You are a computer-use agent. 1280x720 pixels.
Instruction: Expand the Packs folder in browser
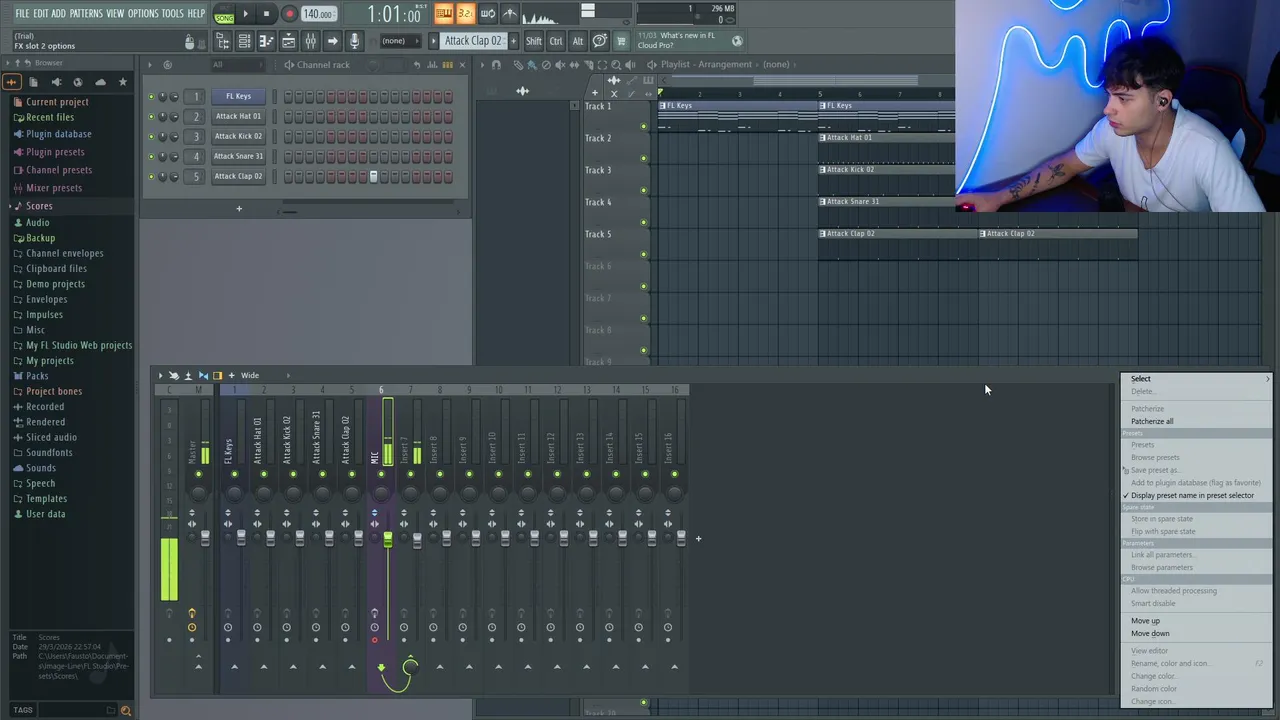coord(37,376)
